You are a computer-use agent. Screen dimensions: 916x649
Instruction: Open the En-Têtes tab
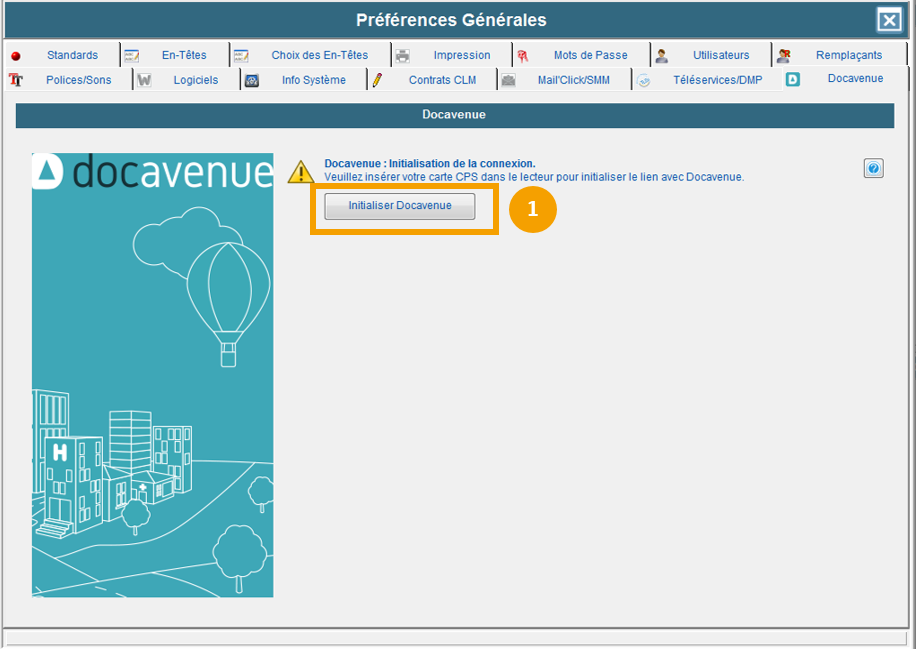pos(184,55)
